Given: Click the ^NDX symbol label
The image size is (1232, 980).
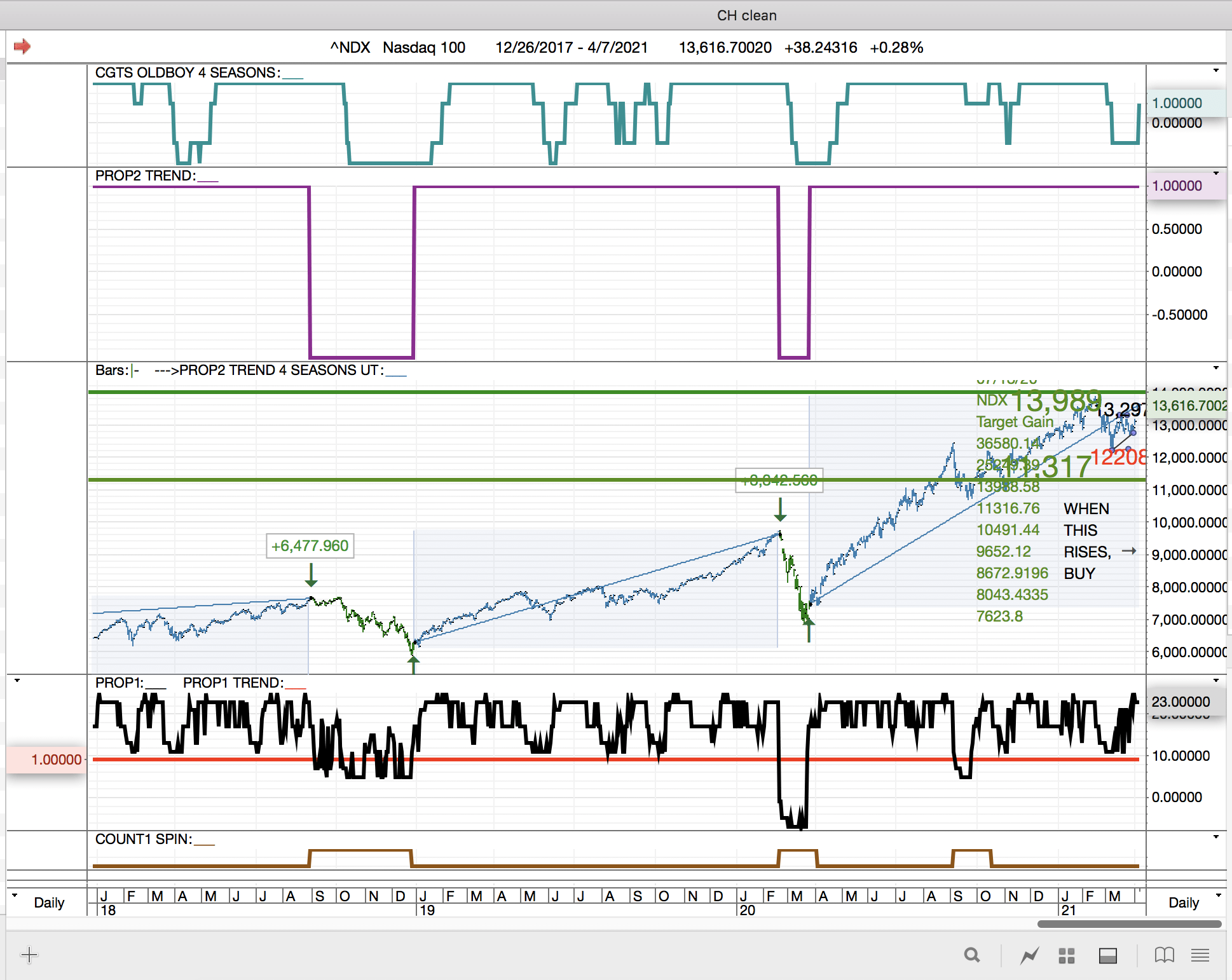Looking at the screenshot, I should (350, 48).
